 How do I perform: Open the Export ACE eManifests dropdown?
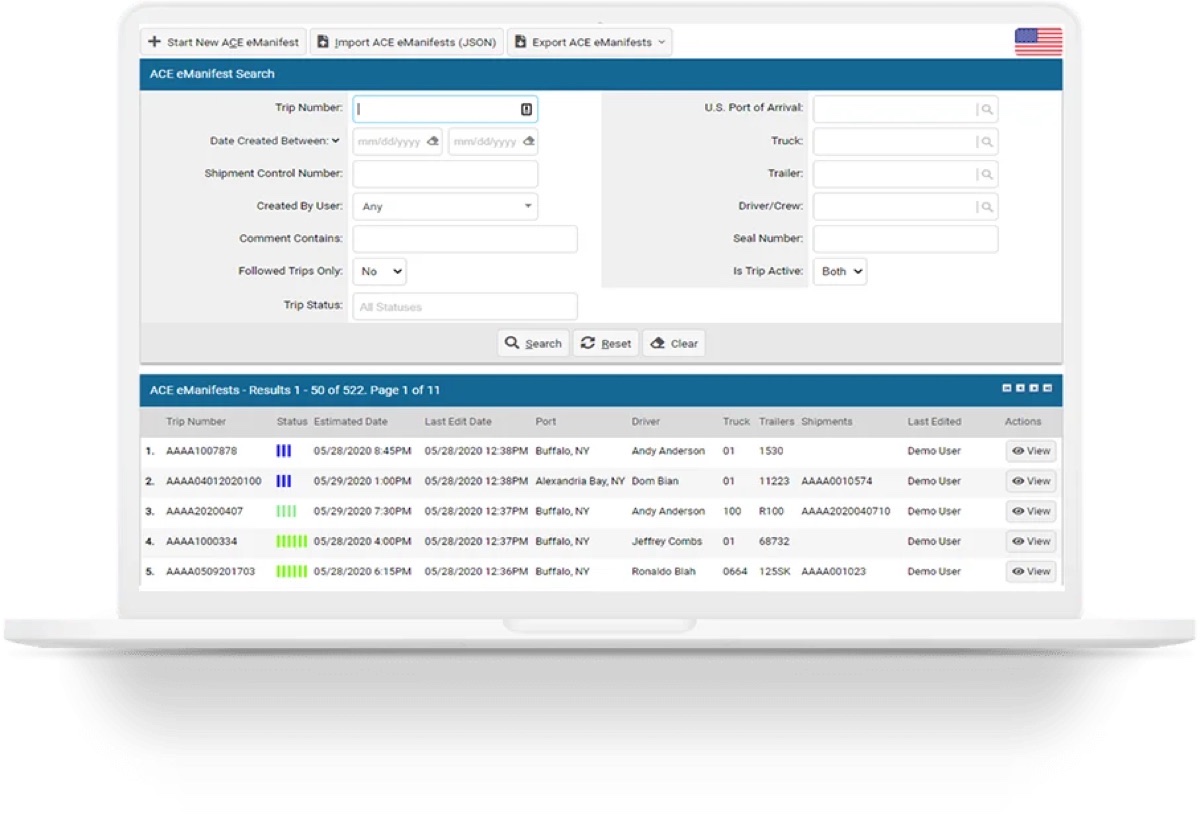click(589, 42)
